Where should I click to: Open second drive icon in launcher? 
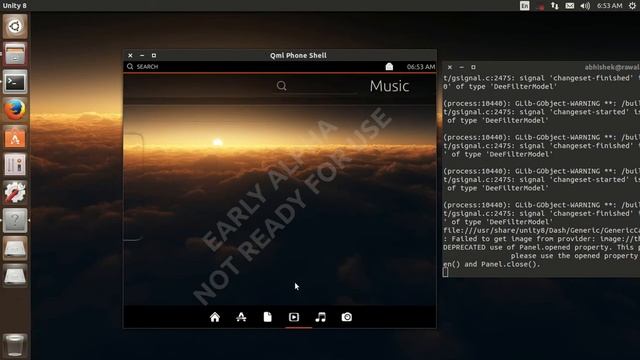point(15,276)
